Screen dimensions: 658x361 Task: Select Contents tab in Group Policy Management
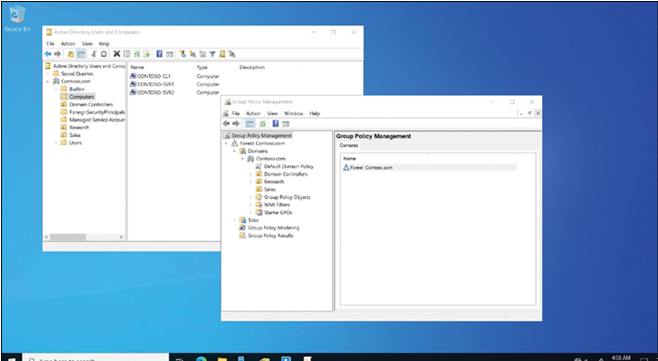tap(348, 145)
